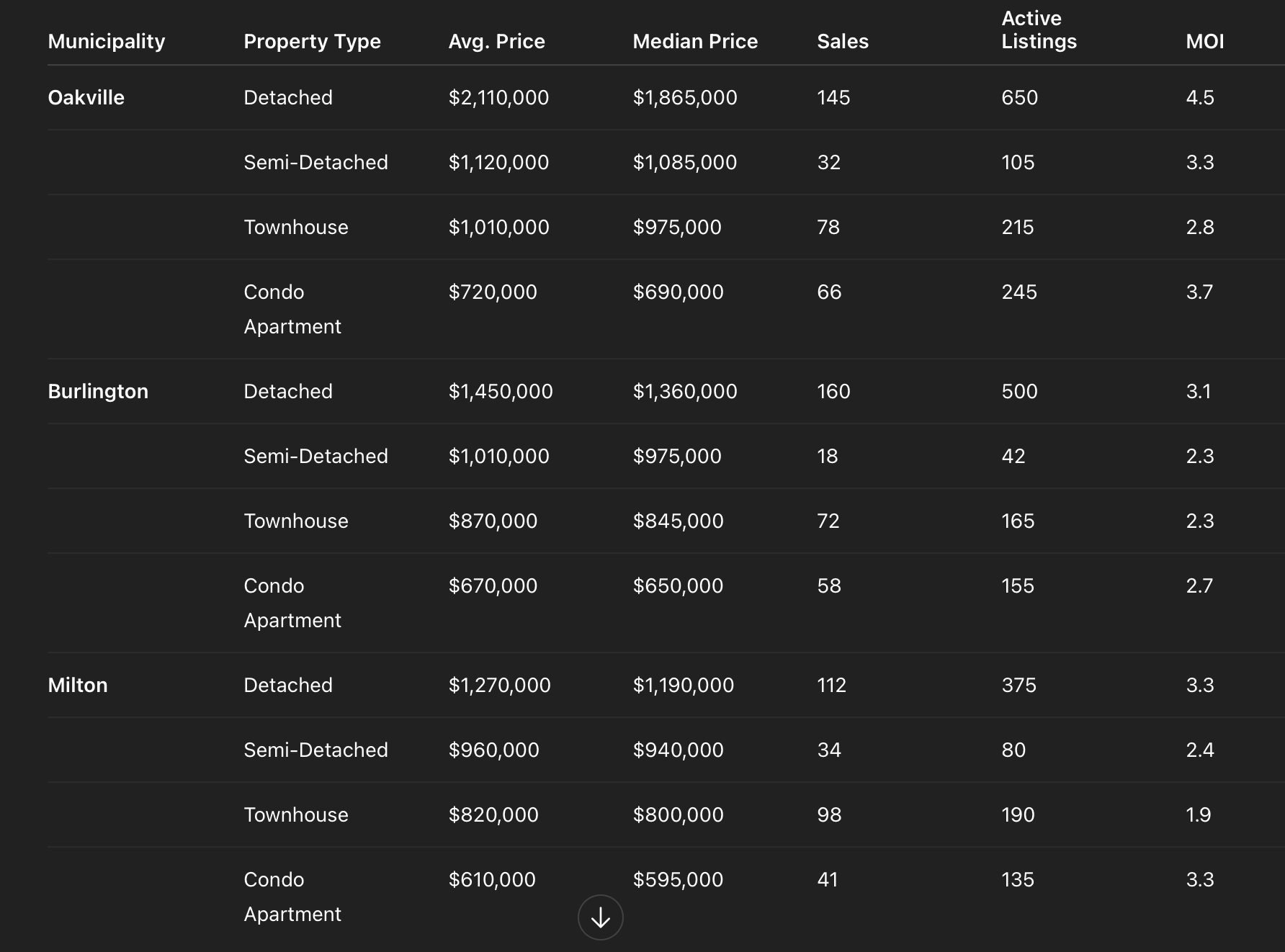
Task: Click the MOI column header
Action: pos(1204,41)
